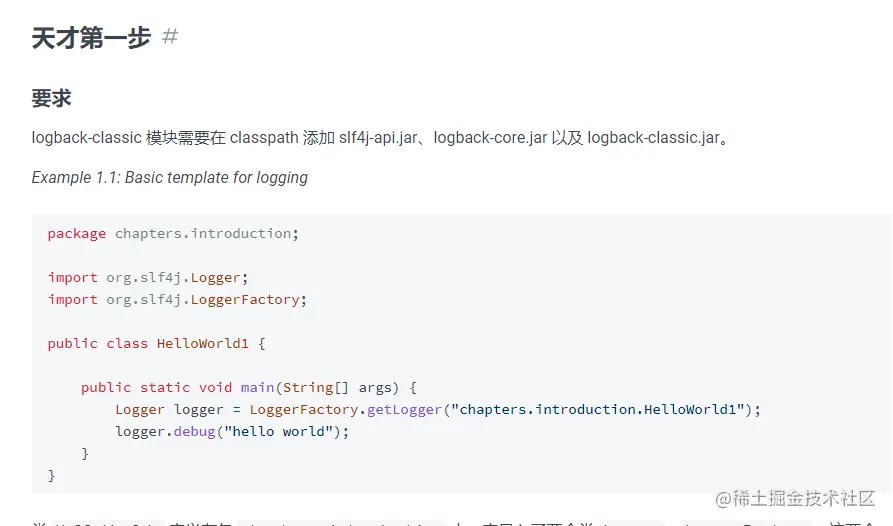Screen dimensions: 893x526
Task: Click the code line 'package chapters.introduction;'
Action: tap(173, 233)
